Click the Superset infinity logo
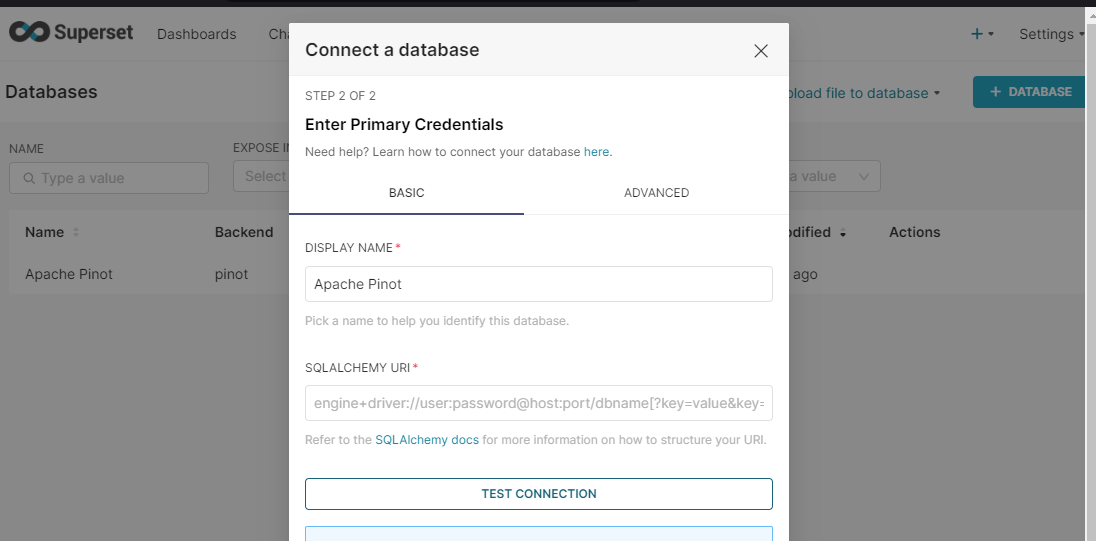This screenshot has width=1096, height=541. point(29,32)
